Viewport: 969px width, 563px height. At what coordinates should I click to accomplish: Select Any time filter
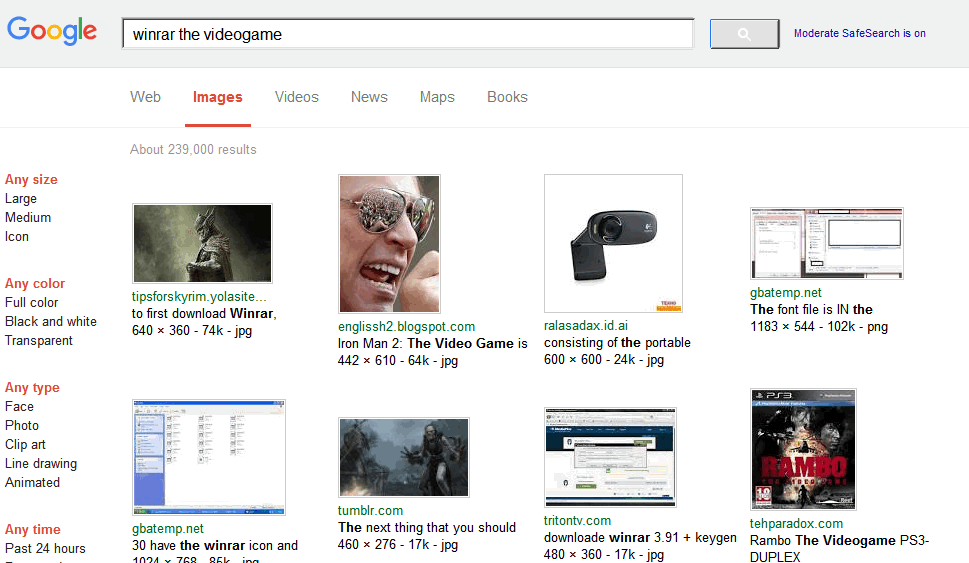33,530
